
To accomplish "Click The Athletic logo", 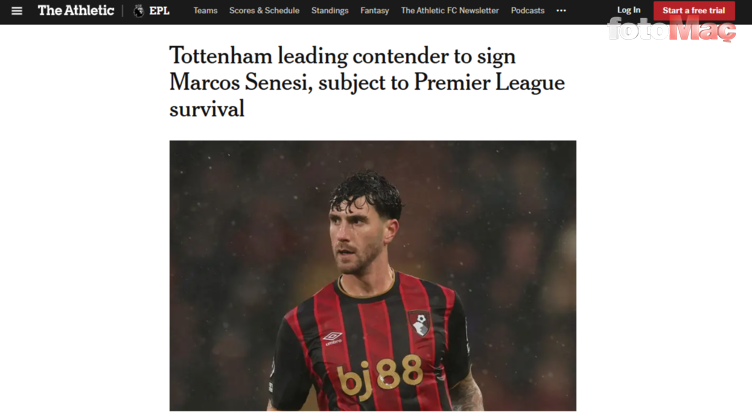I will coord(76,11).
